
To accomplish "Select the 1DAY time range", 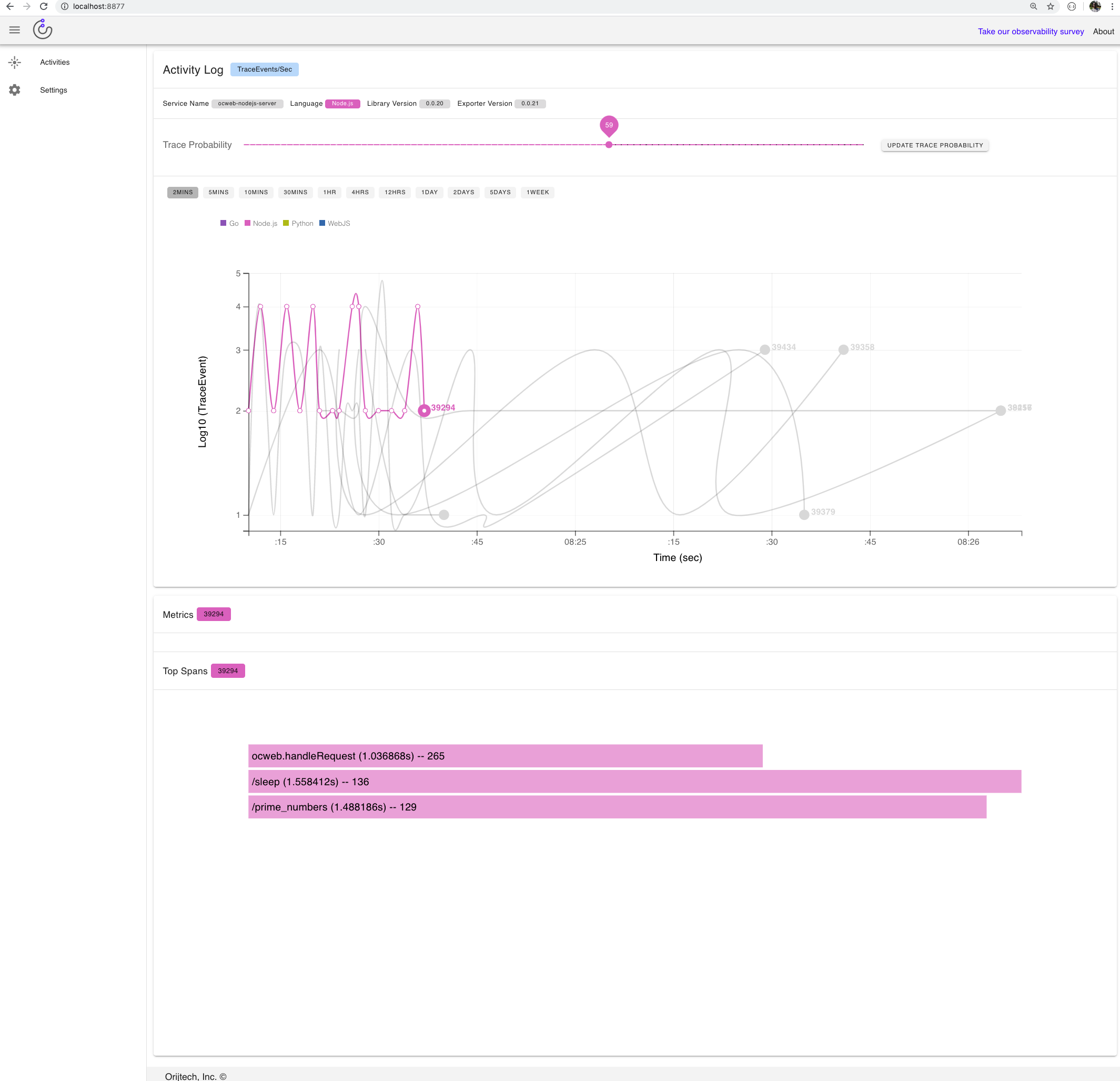I will pyautogui.click(x=429, y=192).
